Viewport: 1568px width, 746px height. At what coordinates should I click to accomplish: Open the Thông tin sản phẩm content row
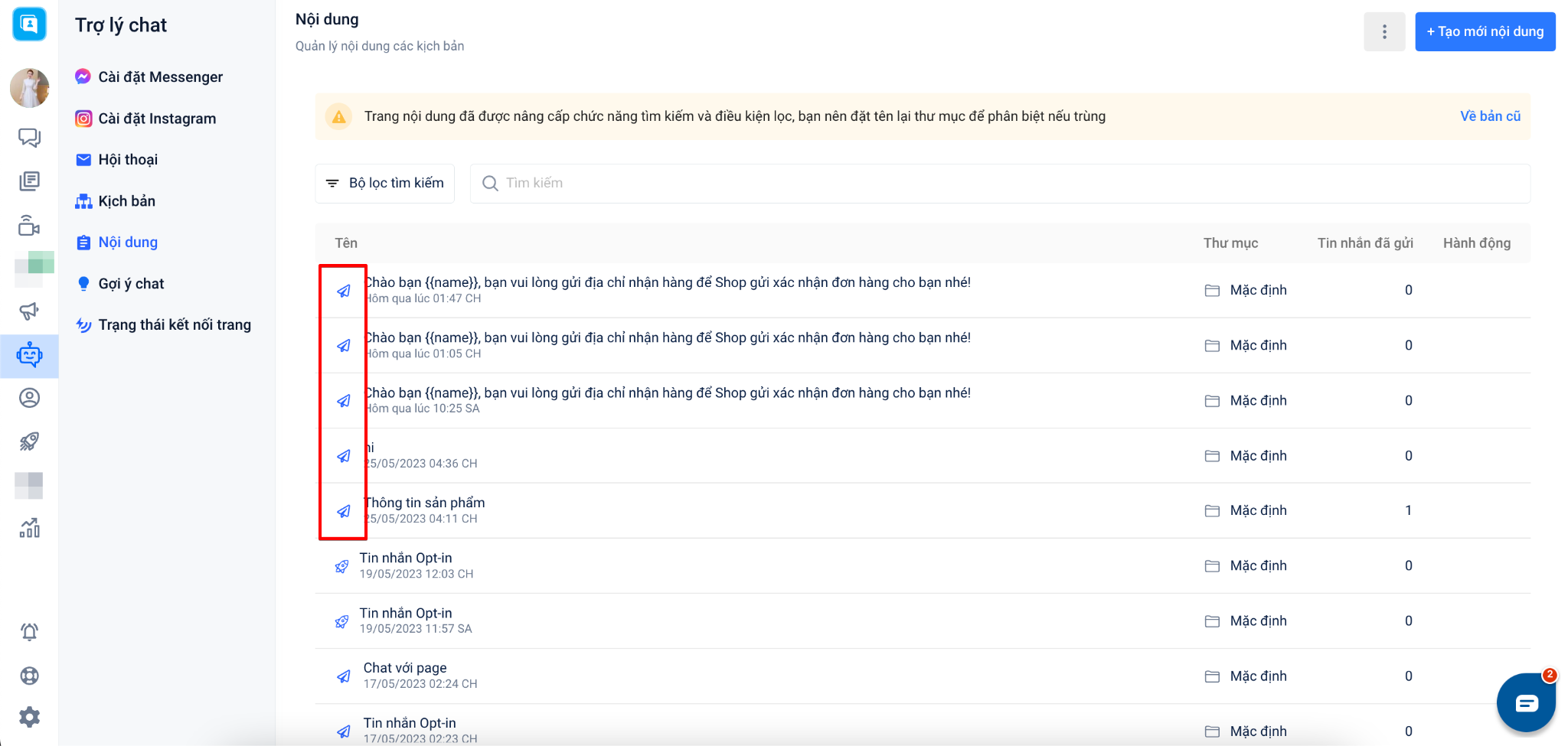click(x=424, y=503)
